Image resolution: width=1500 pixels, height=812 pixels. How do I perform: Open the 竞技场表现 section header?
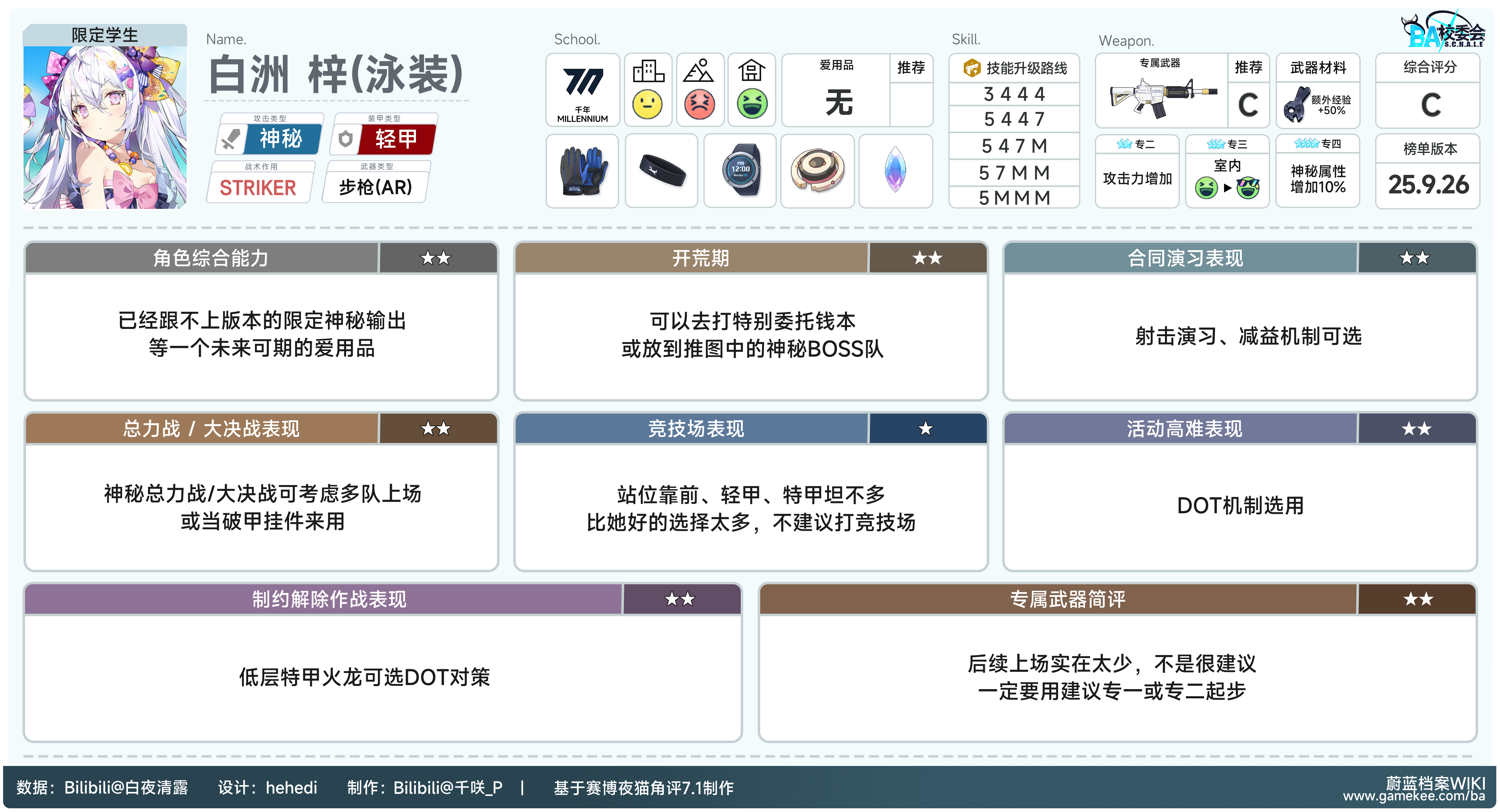point(696,429)
